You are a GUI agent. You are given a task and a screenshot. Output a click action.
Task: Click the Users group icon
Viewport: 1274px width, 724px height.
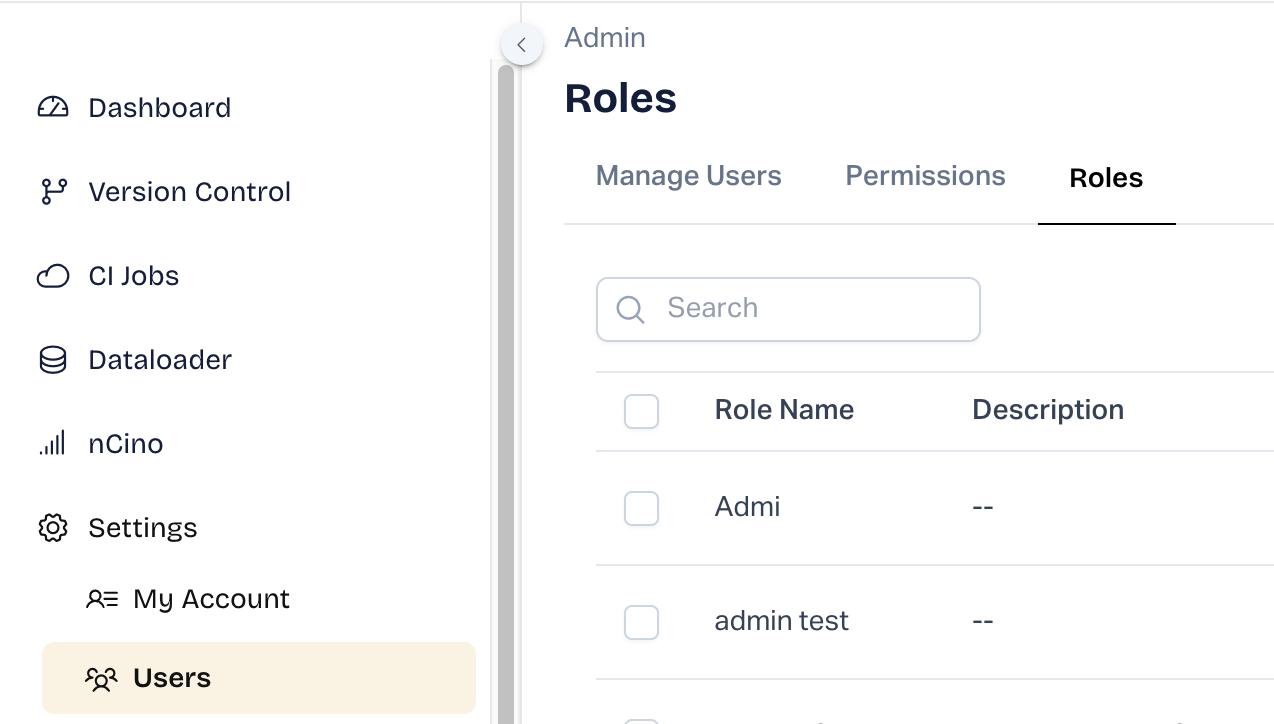coord(102,679)
